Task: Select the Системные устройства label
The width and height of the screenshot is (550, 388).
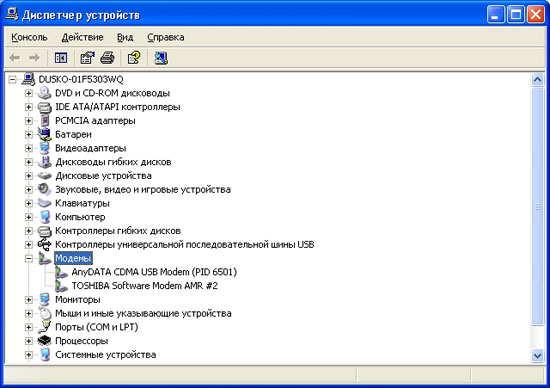Action: [x=105, y=355]
